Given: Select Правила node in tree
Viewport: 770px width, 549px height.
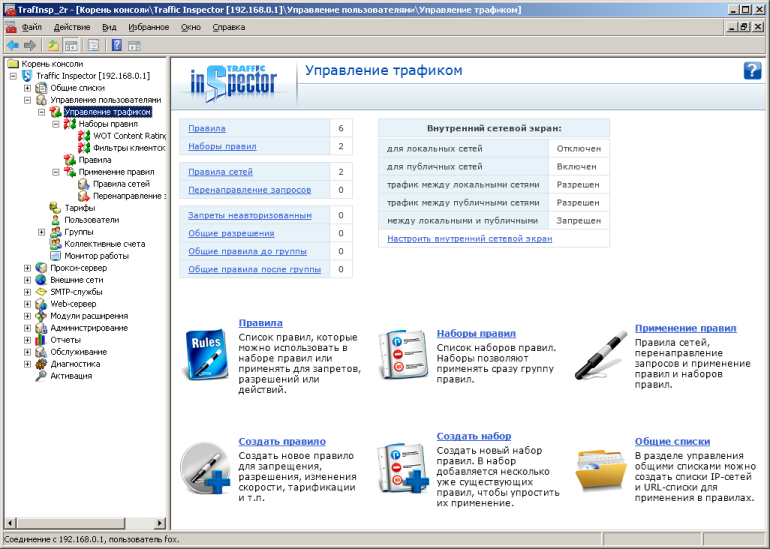Looking at the screenshot, I should click(x=95, y=160).
